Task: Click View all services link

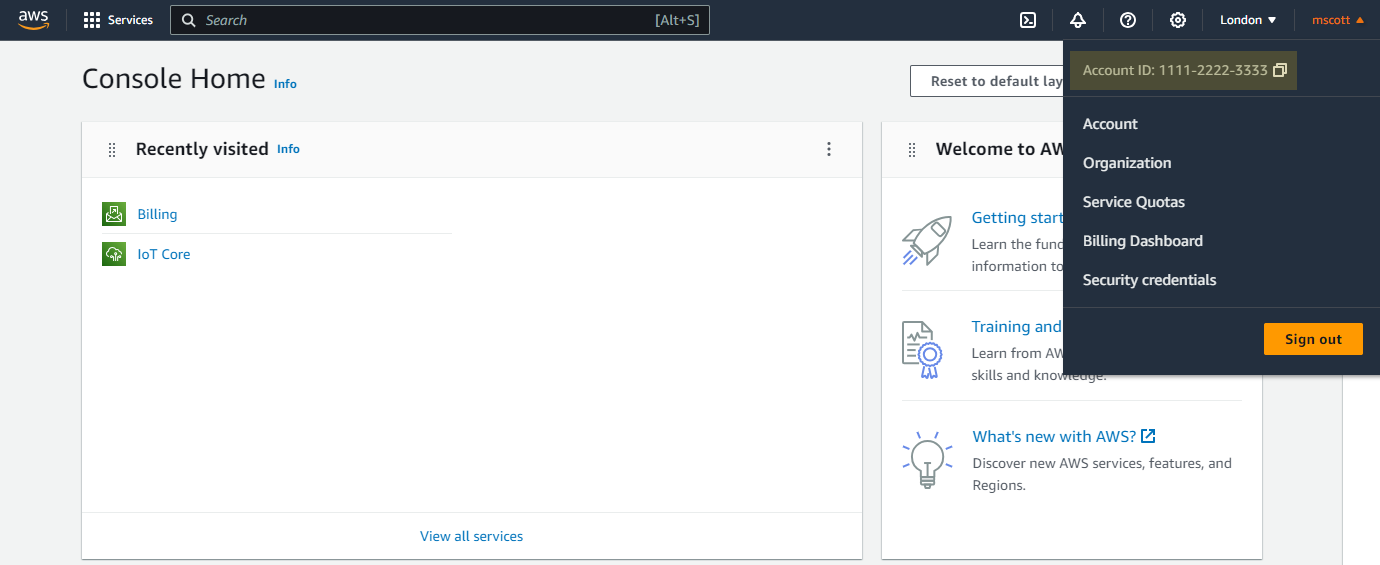Action: [471, 536]
